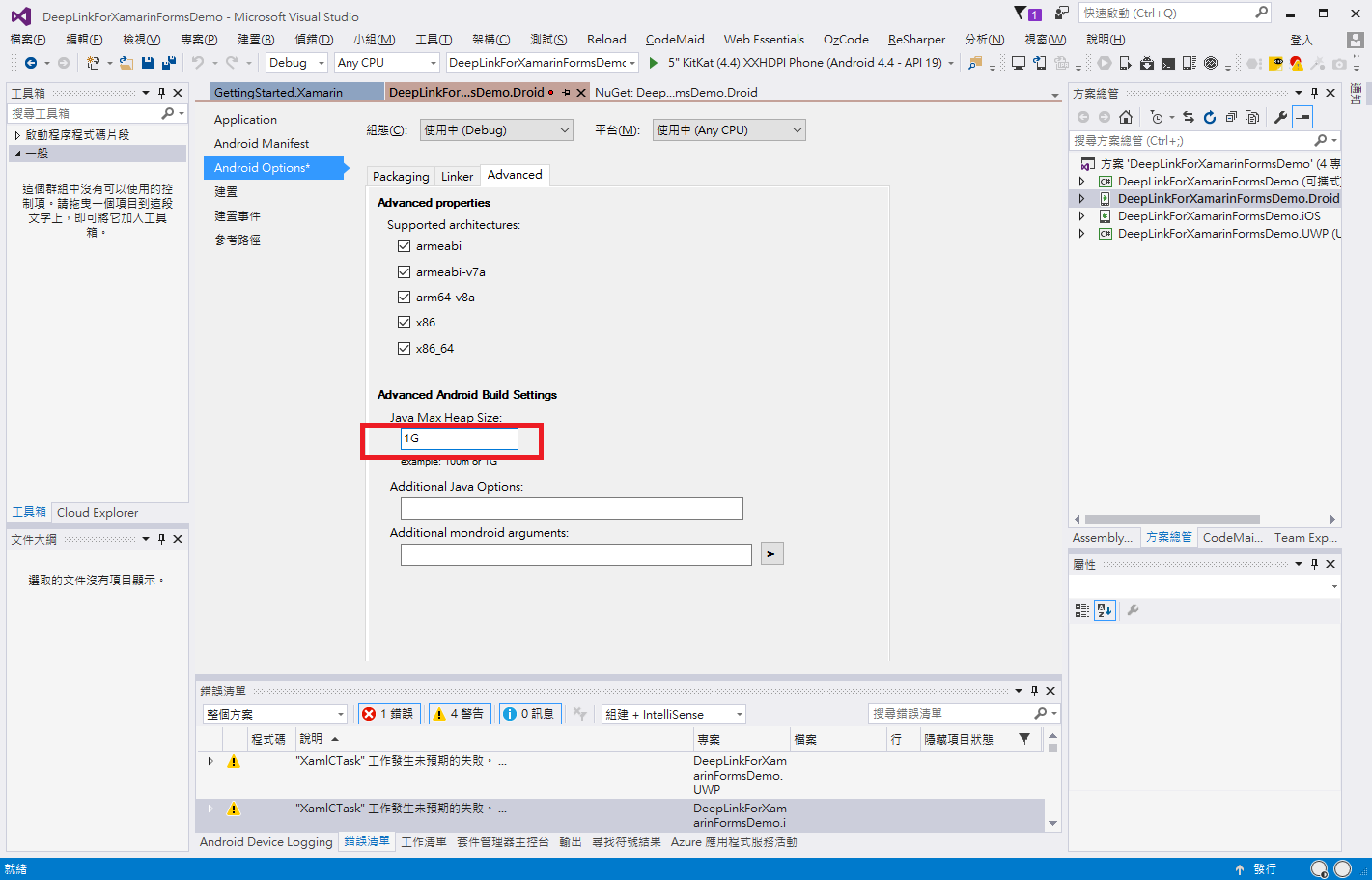This screenshot has width=1372, height=880.
Task: Open the Android SDK Manager download icon
Action: click(1146, 63)
